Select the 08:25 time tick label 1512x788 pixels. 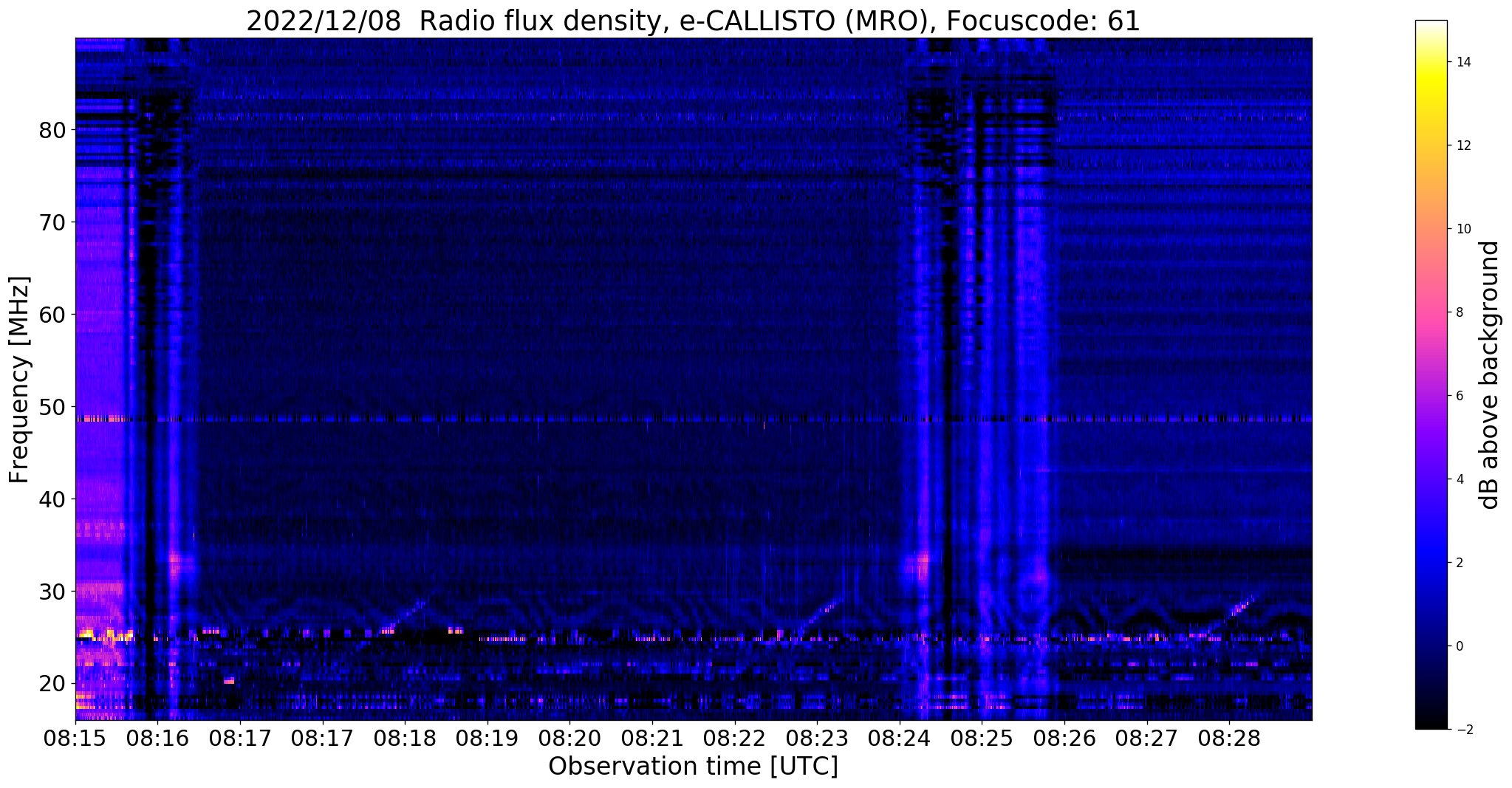click(982, 739)
